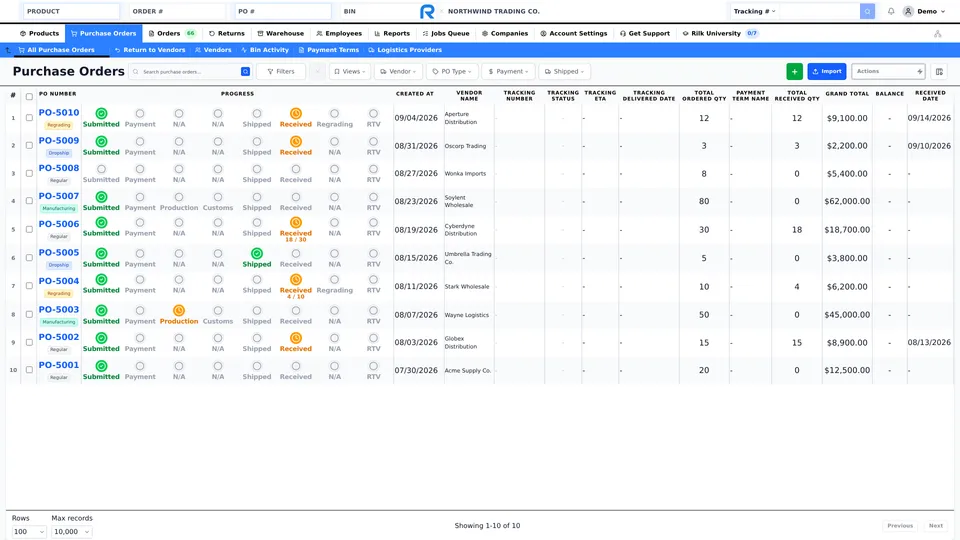Click the org chart icon at far right of nav
Viewport: 960px width, 540px height.
pyautogui.click(x=937, y=34)
